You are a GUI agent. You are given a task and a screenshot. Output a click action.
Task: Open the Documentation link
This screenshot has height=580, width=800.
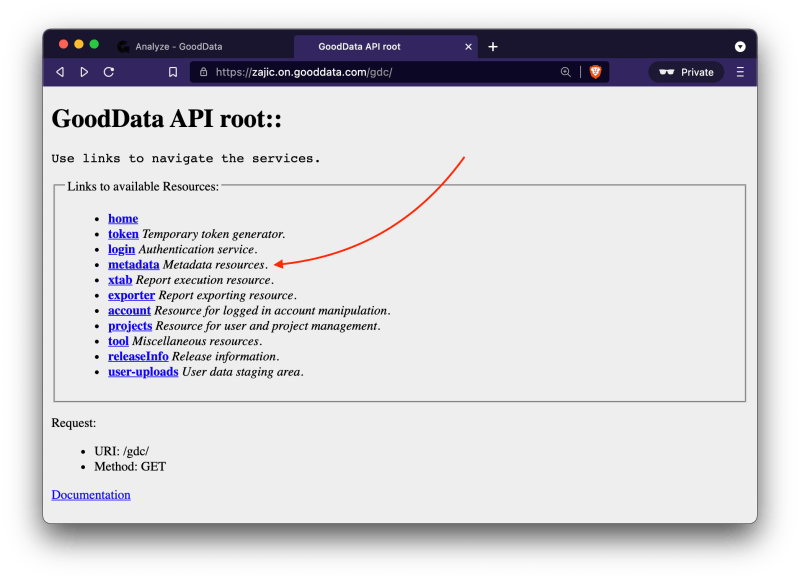pos(91,494)
